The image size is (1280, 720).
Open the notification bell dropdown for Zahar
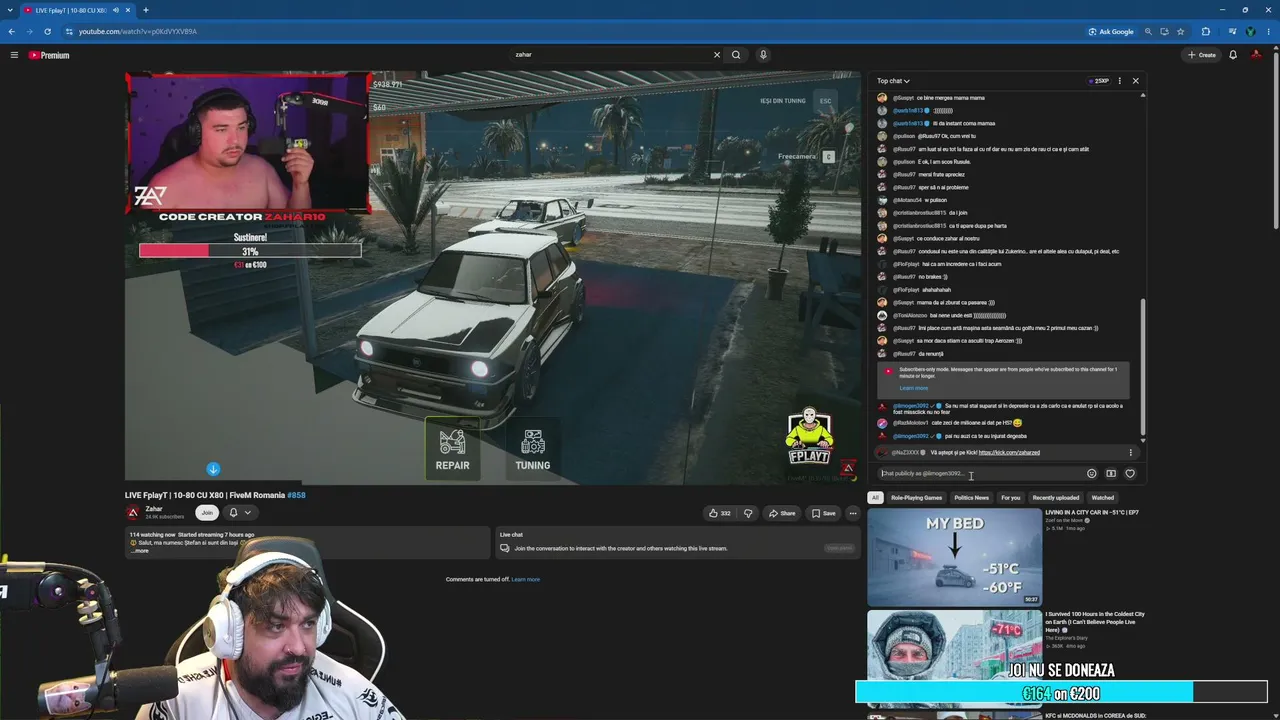point(240,513)
